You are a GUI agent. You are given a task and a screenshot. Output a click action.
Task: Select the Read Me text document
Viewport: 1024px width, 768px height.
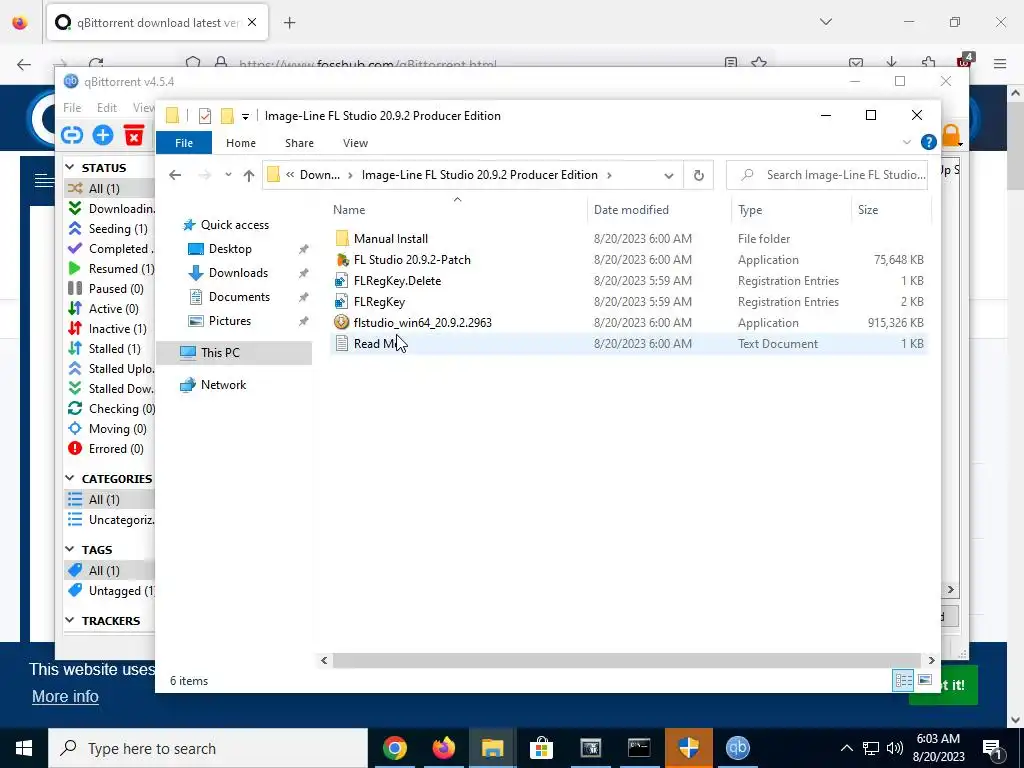pos(376,344)
